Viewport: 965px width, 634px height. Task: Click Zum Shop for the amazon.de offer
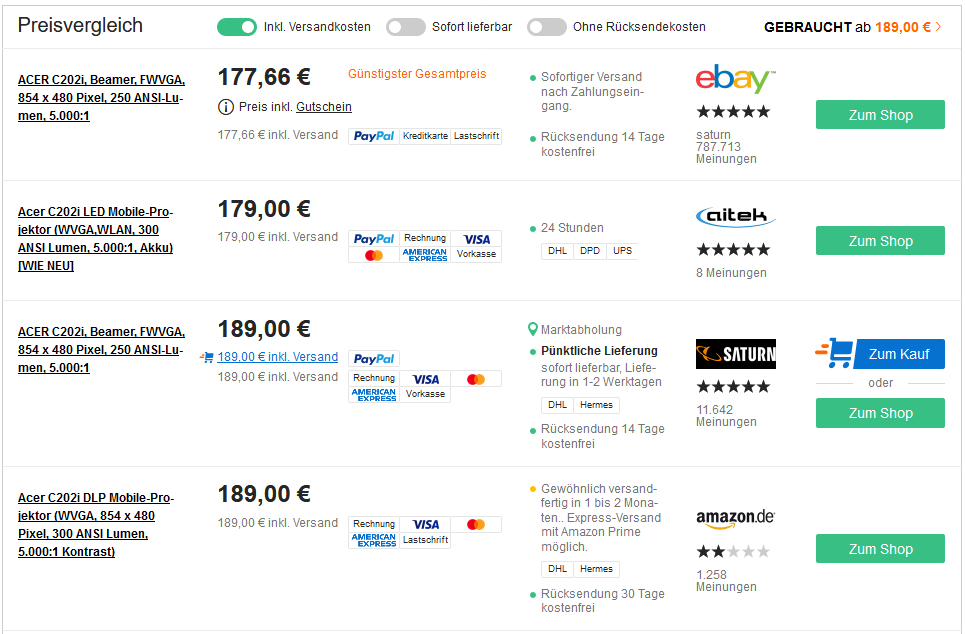pyautogui.click(x=880, y=549)
